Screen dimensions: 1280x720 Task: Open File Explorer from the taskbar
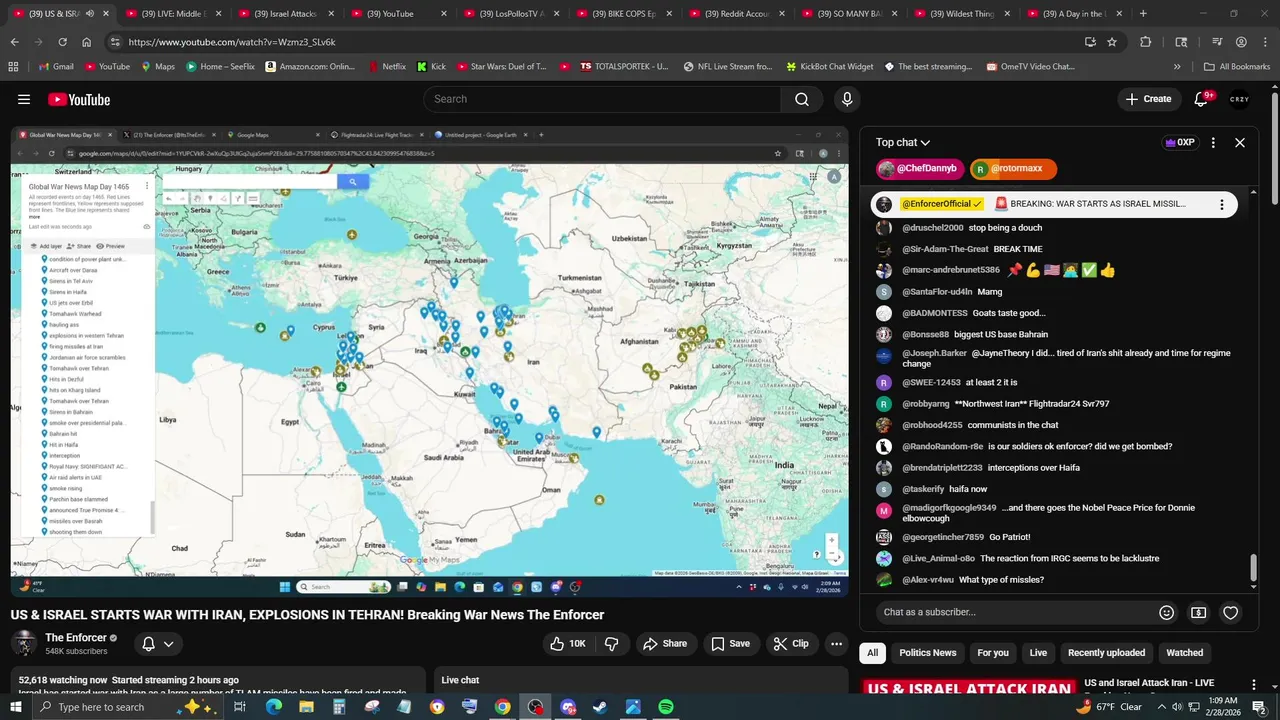pyautogui.click(x=306, y=707)
